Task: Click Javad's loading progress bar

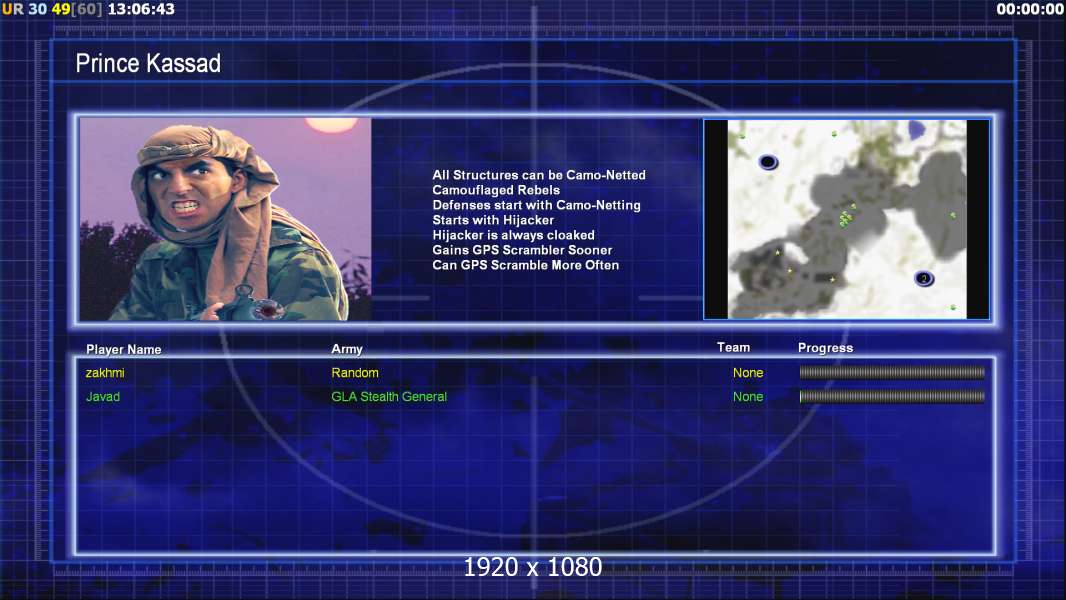Action: [892, 396]
